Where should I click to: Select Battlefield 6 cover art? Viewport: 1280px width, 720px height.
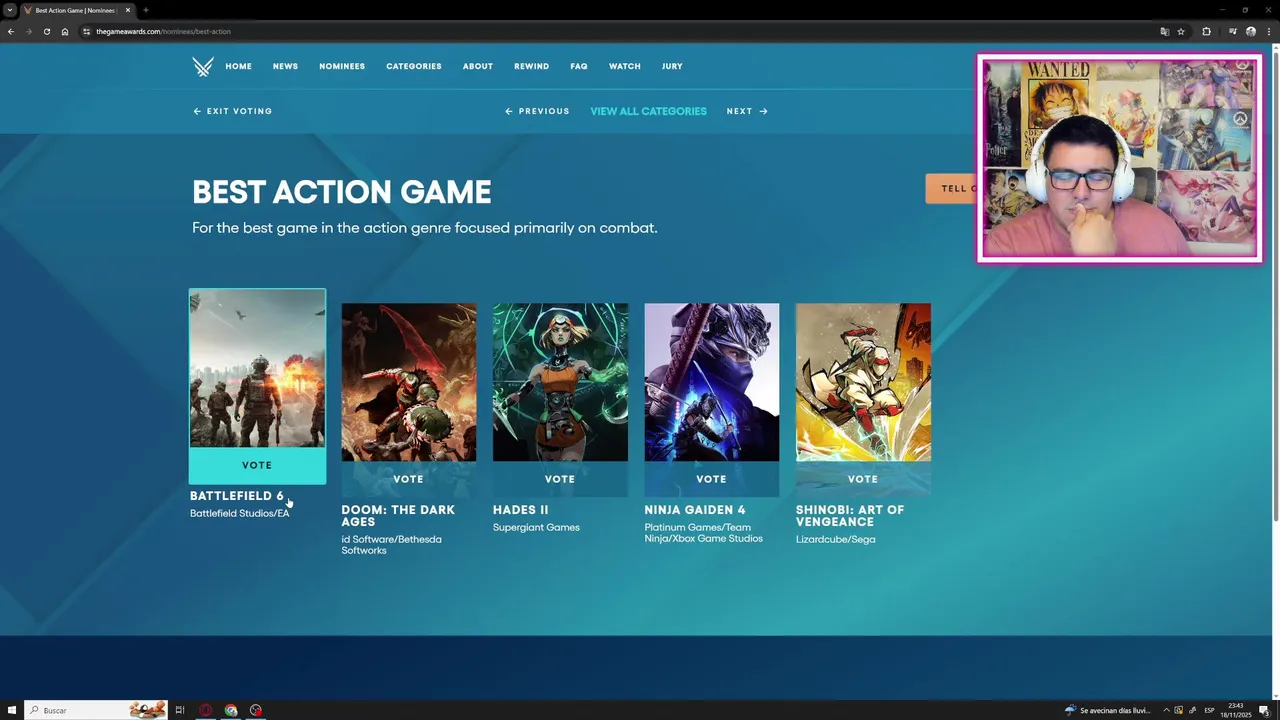tap(257, 368)
